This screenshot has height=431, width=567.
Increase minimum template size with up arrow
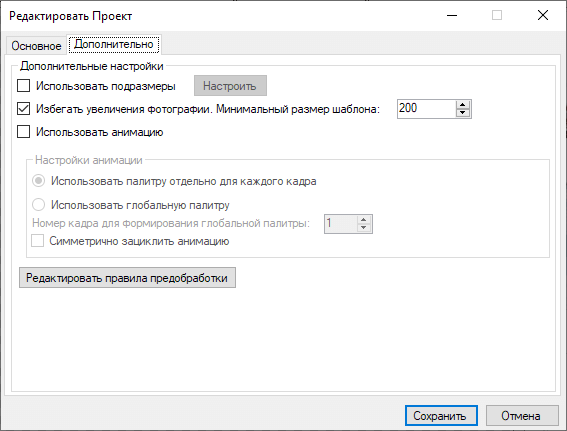(x=462, y=105)
